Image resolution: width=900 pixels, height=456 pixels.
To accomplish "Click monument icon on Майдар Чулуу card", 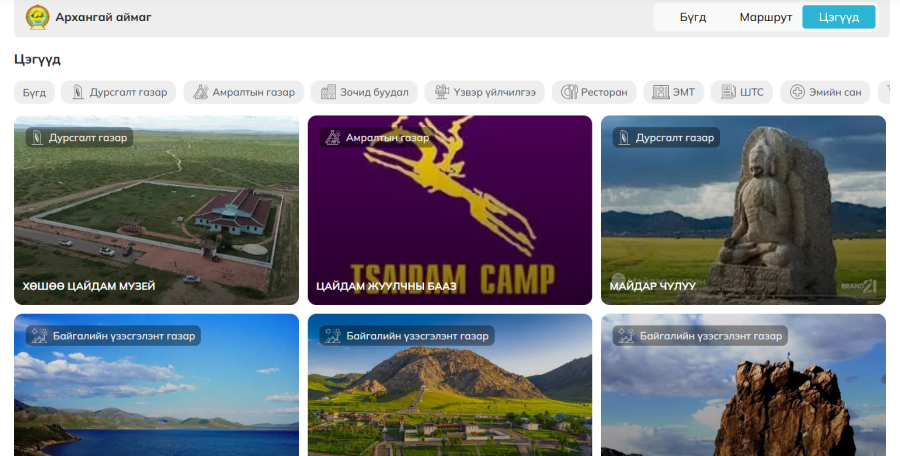I will point(624,138).
